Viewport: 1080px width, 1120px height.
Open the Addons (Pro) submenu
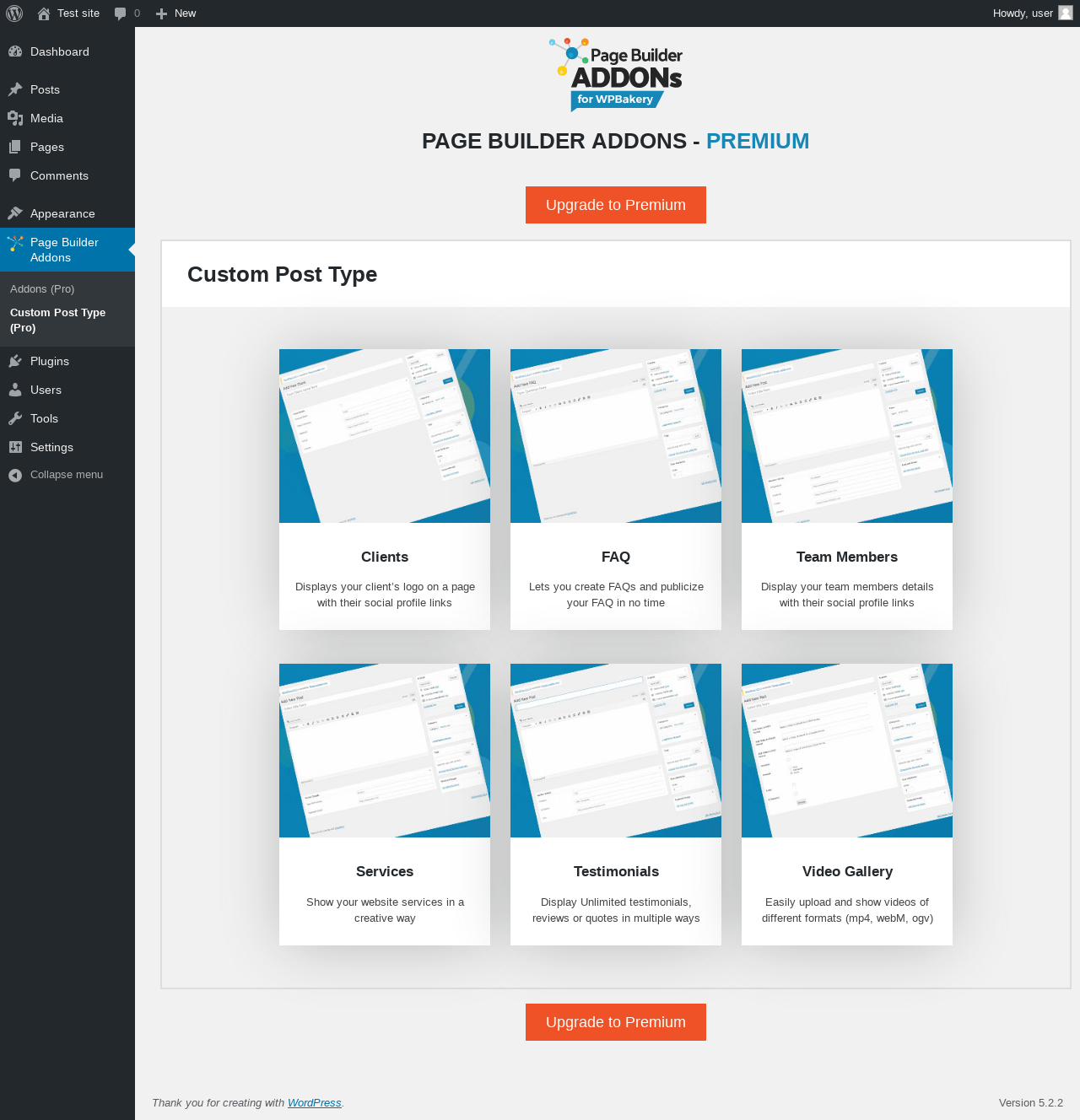pos(42,288)
